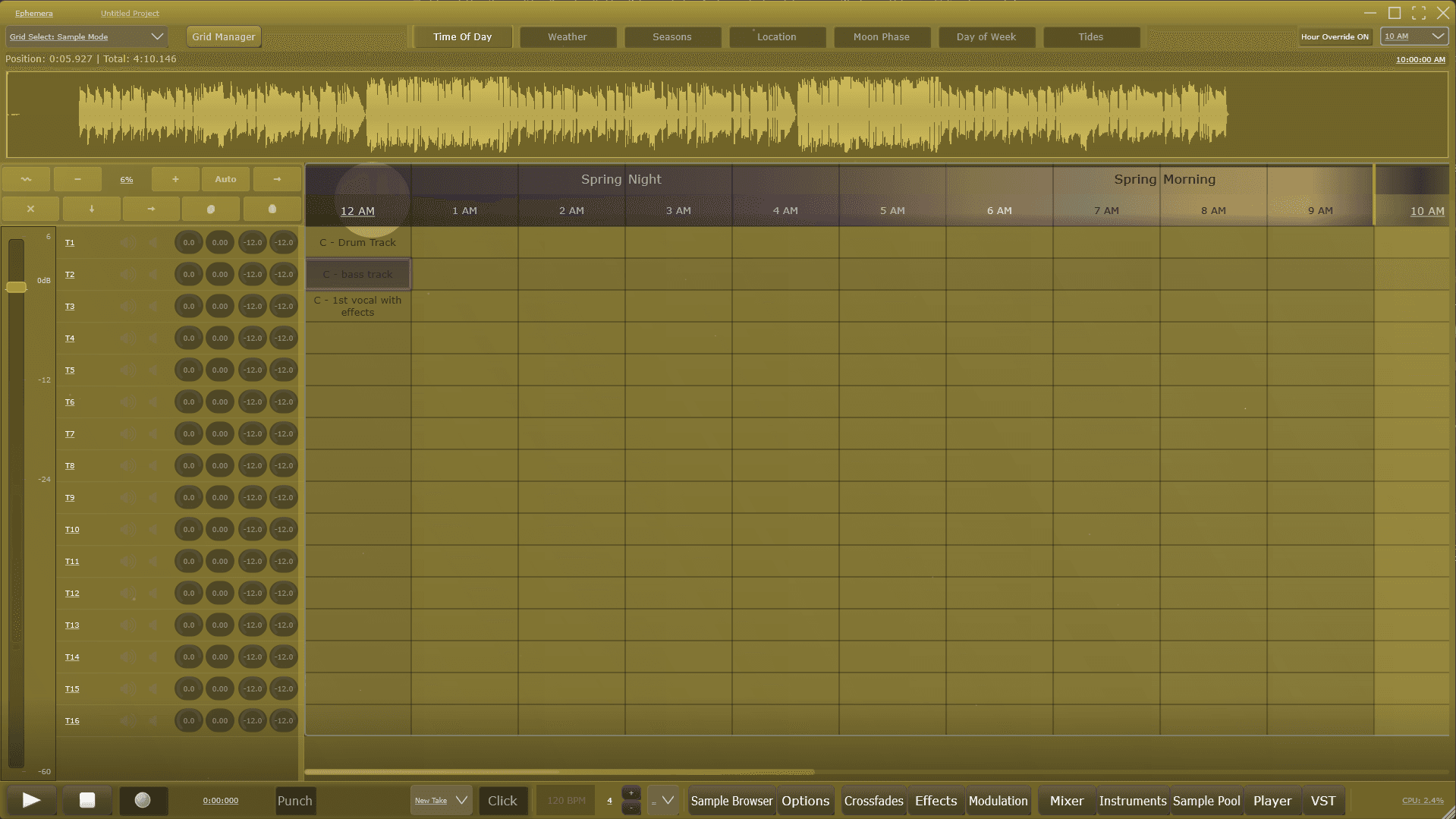Switch to the Weather tab
This screenshot has height=819, width=1456.
coord(567,36)
